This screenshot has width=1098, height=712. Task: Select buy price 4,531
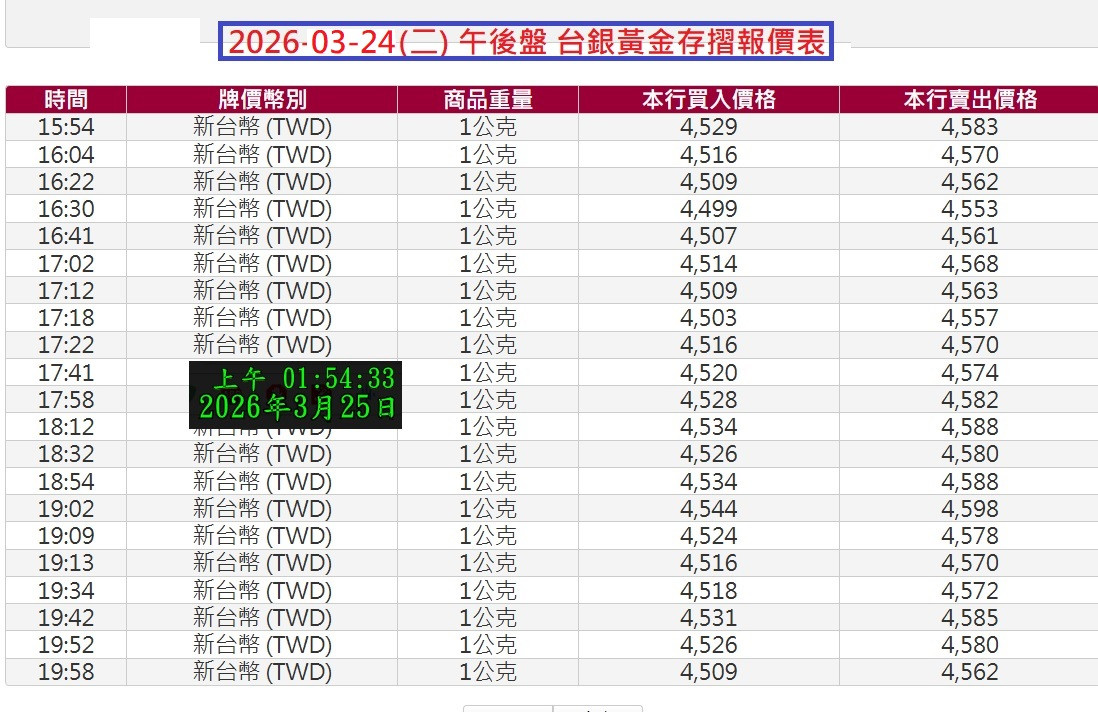709,617
